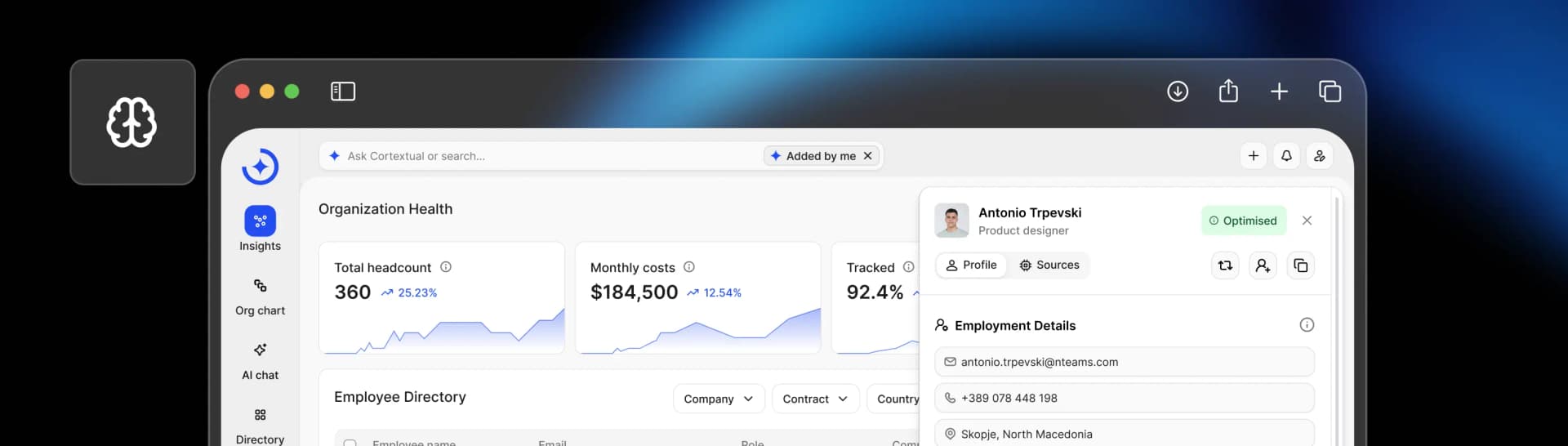Click the Optimised status badge
The width and height of the screenshot is (1568, 446).
tap(1244, 221)
